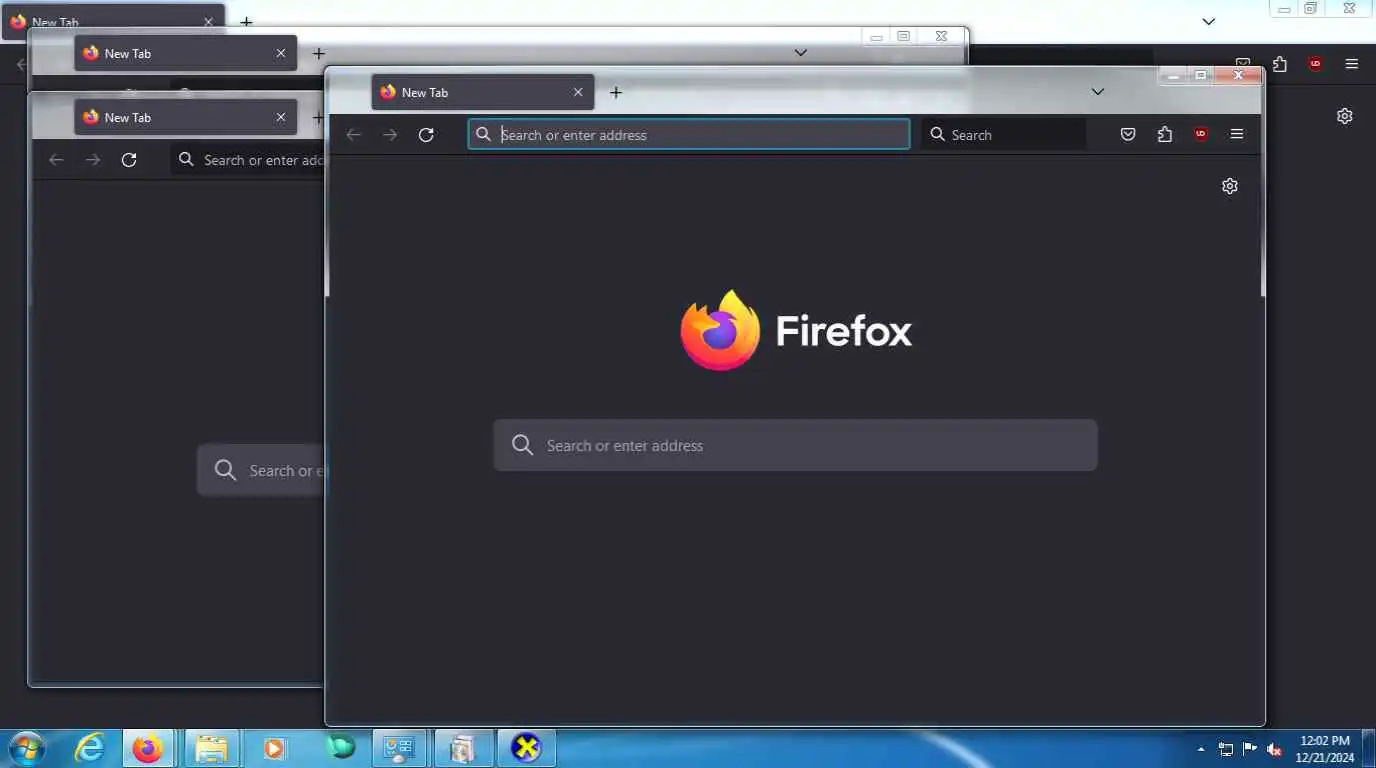
Task: Open new tab in the middle background window
Action: click(x=318, y=54)
